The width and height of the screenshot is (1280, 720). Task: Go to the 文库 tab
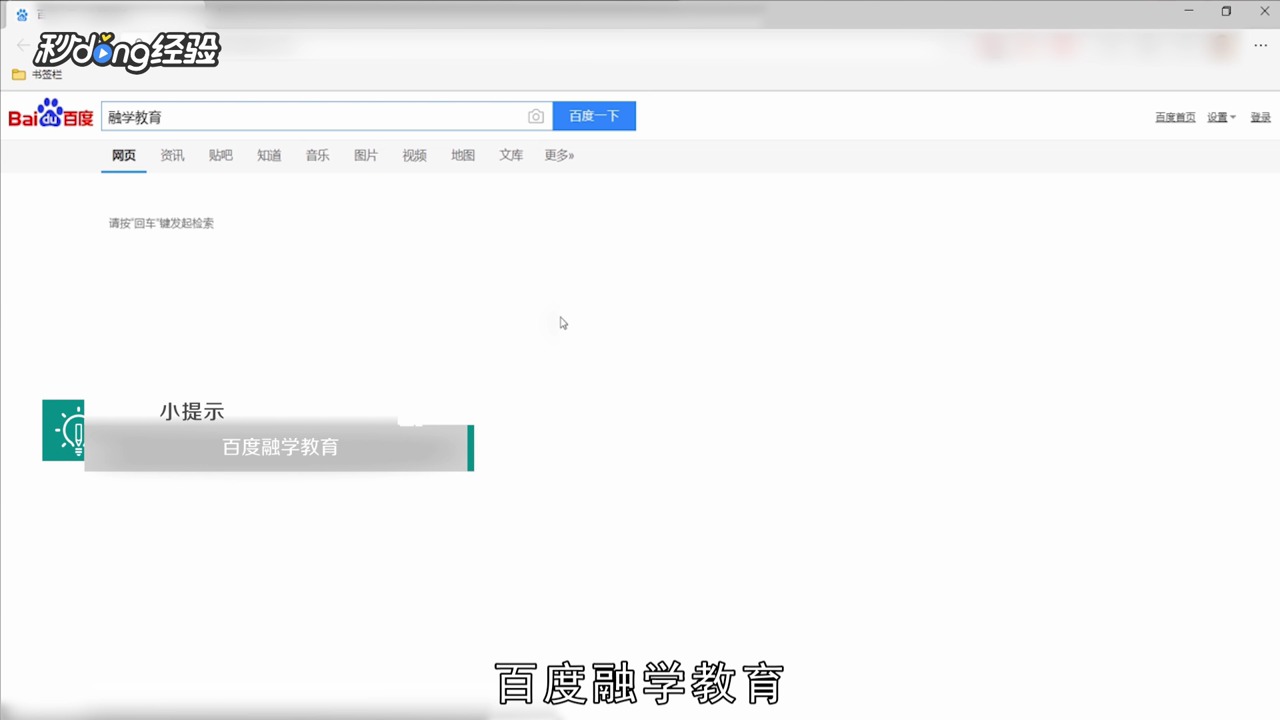(x=511, y=155)
